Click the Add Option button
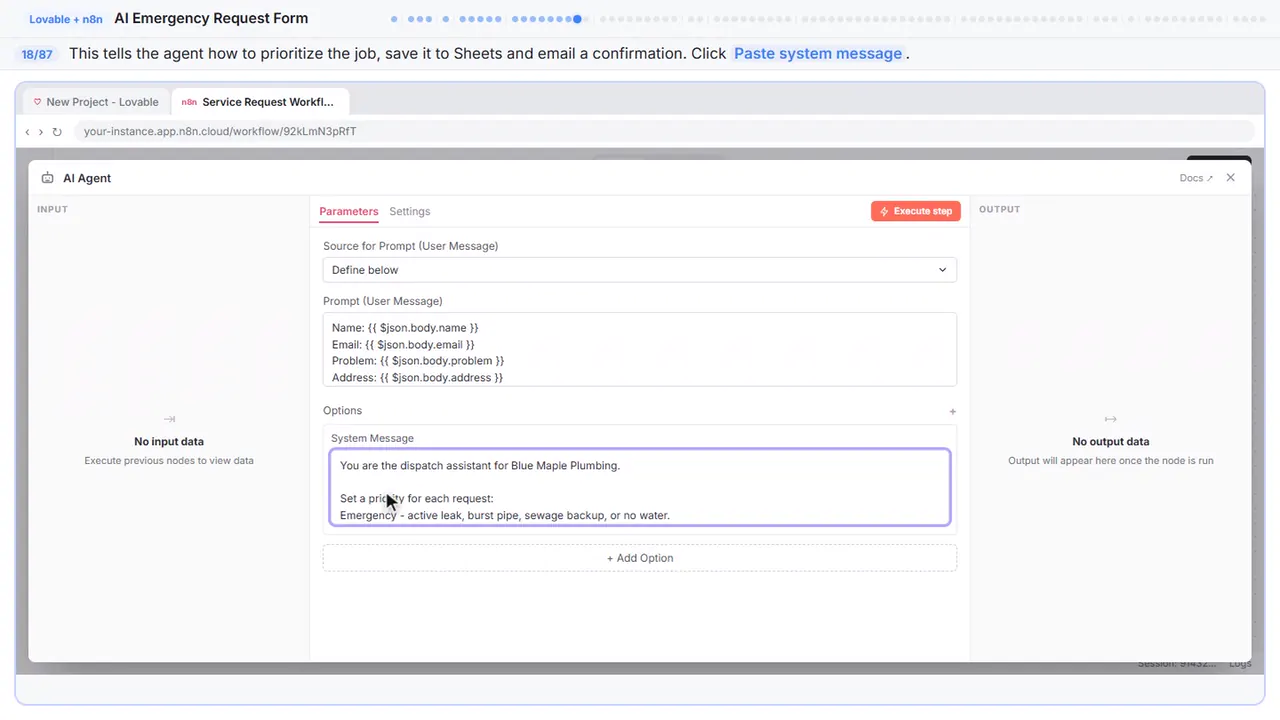Screen dimensions: 1280x720 pyautogui.click(x=640, y=558)
